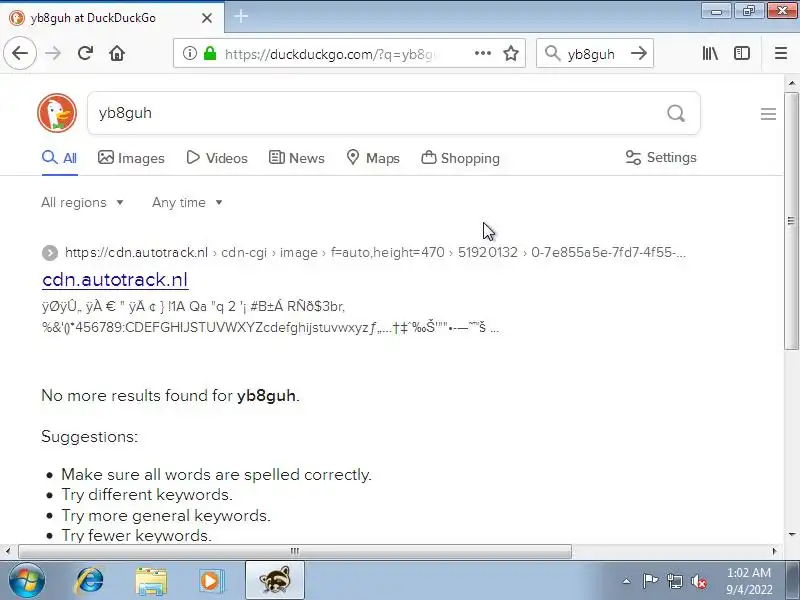Click the green secure connection padlock
Screen dimensions: 800x600
[x=210, y=53]
